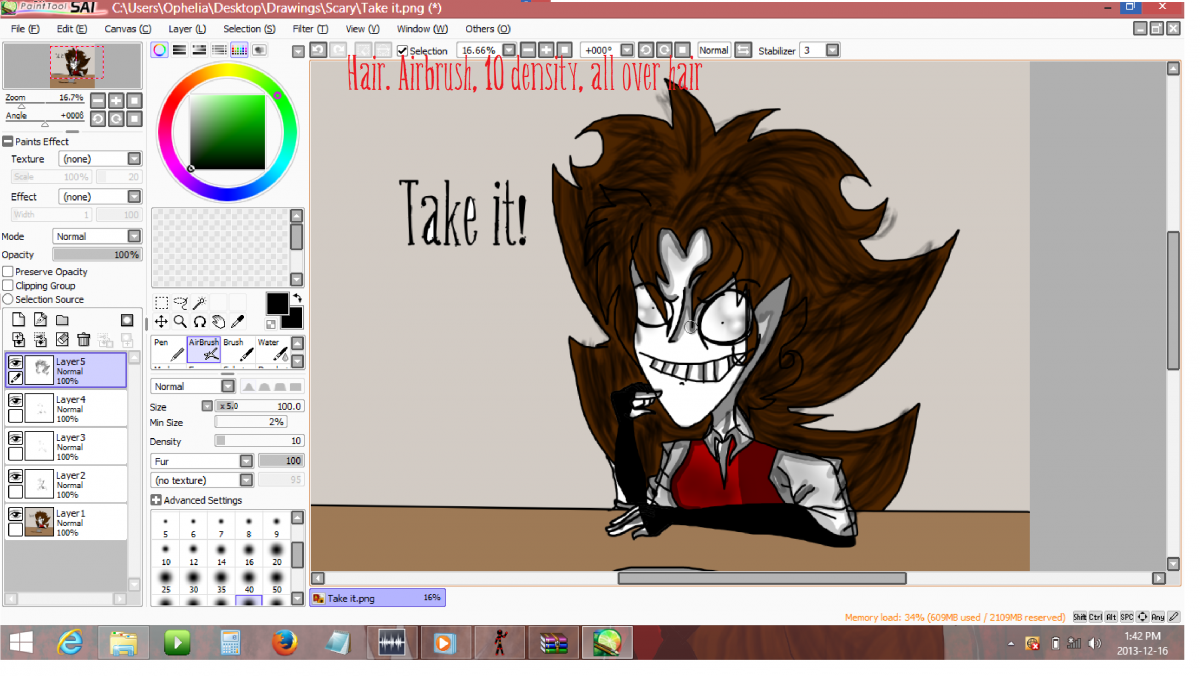Create a new layer folder
This screenshot has width=1200, height=676.
(62, 320)
